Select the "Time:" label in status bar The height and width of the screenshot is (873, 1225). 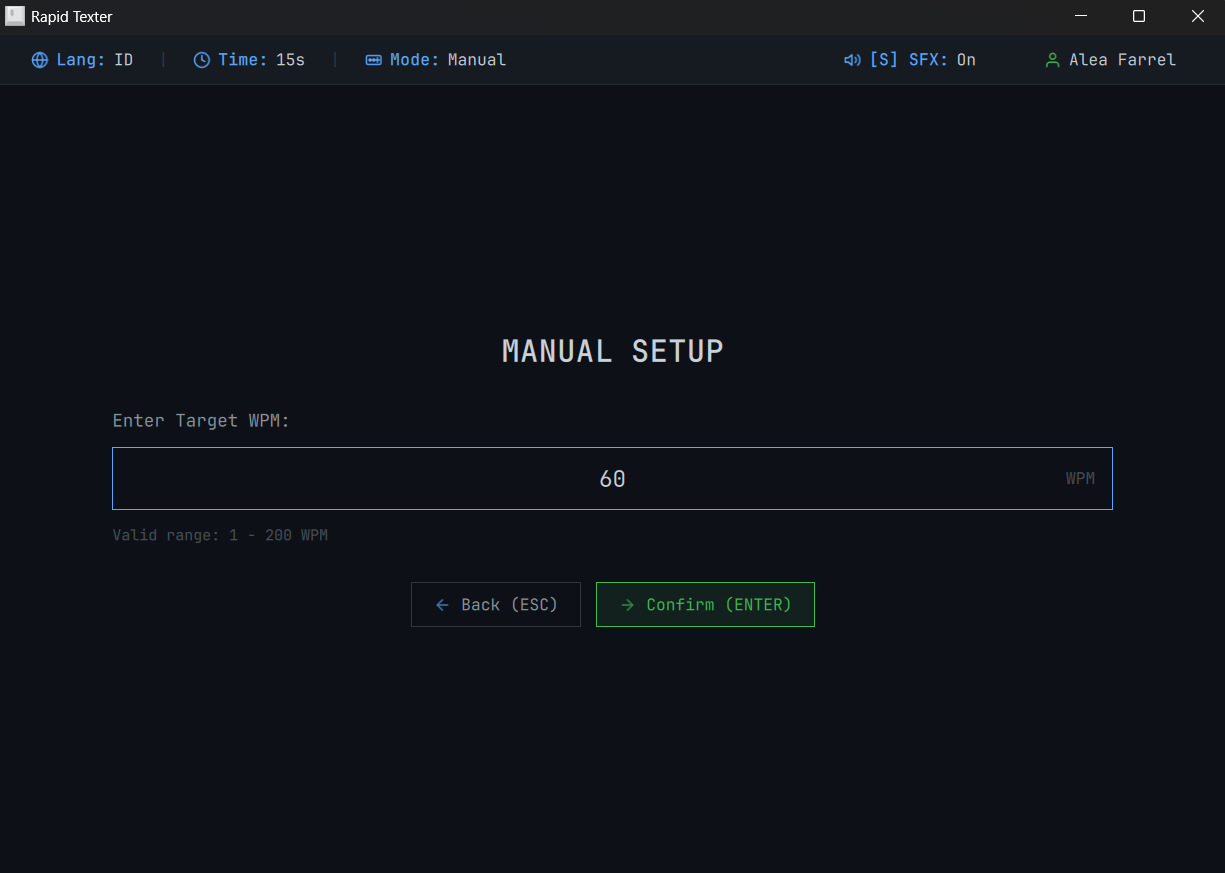pyautogui.click(x=243, y=60)
